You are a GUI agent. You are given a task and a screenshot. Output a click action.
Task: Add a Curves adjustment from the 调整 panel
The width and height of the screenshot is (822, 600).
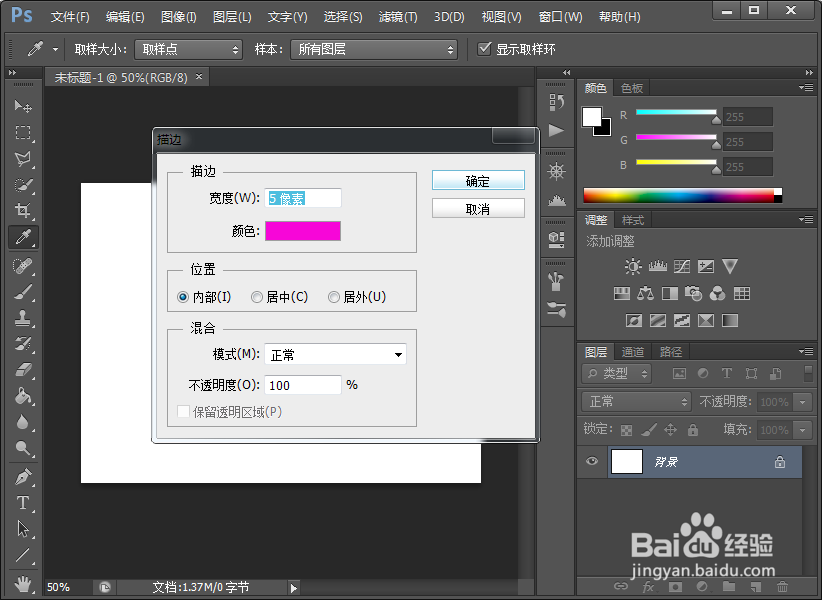(681, 266)
